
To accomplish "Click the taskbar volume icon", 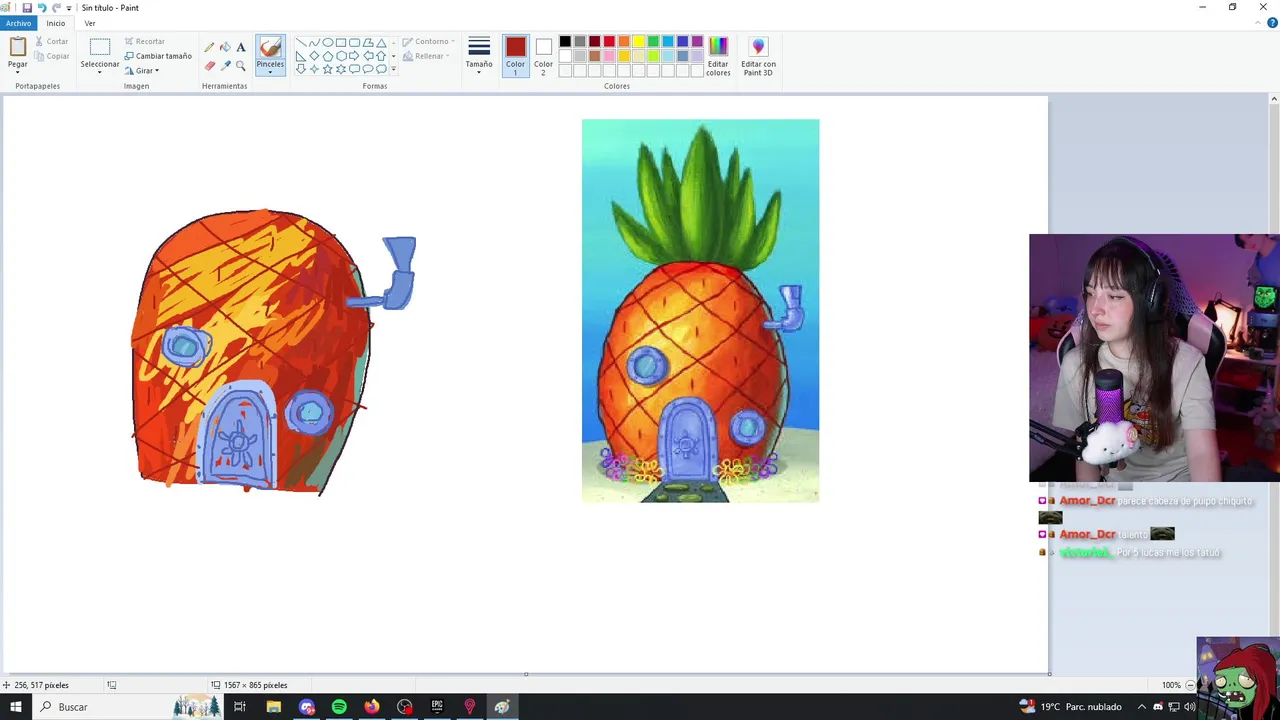I will [x=1190, y=707].
